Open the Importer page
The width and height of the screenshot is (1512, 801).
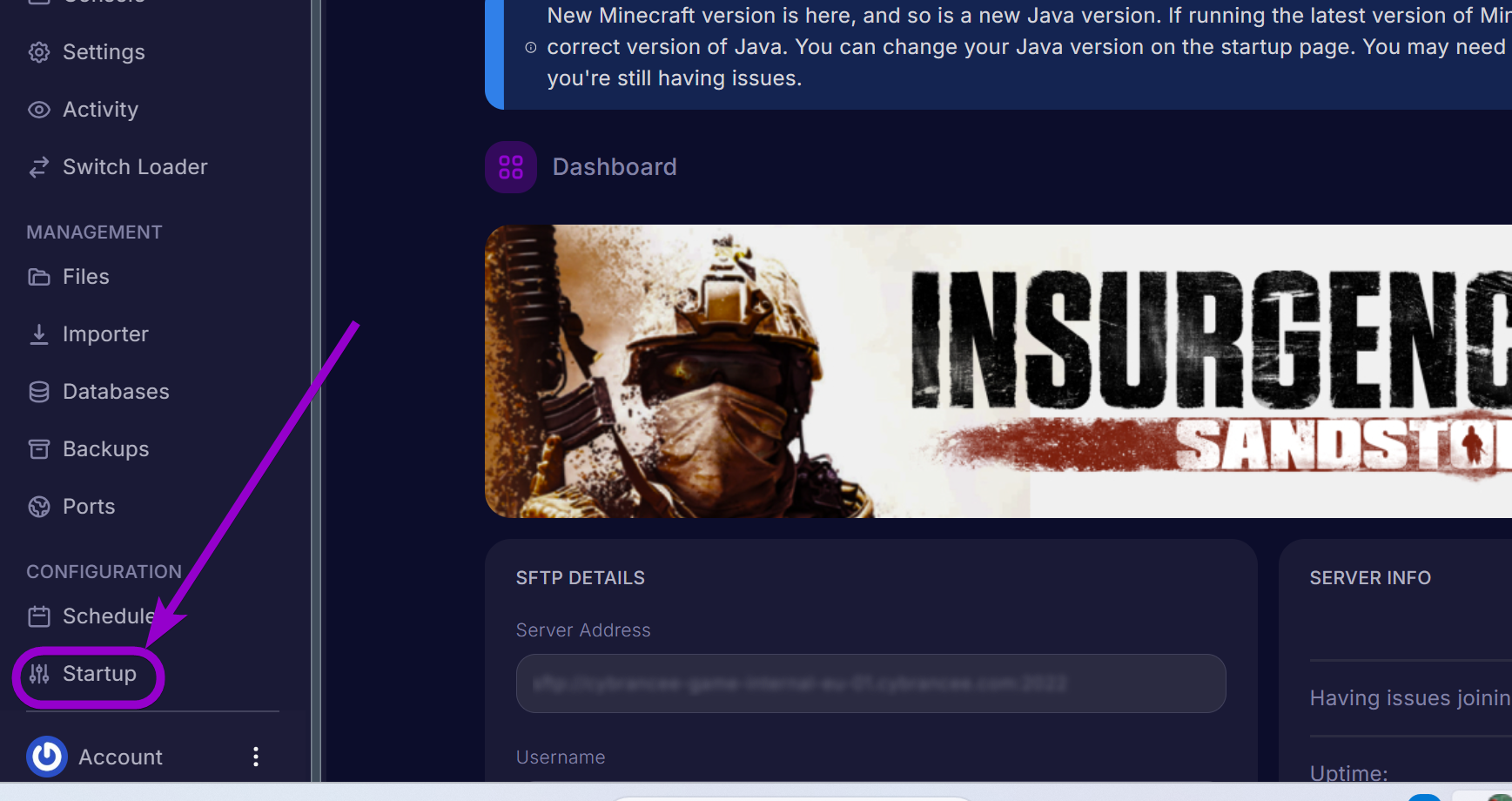pyautogui.click(x=105, y=334)
